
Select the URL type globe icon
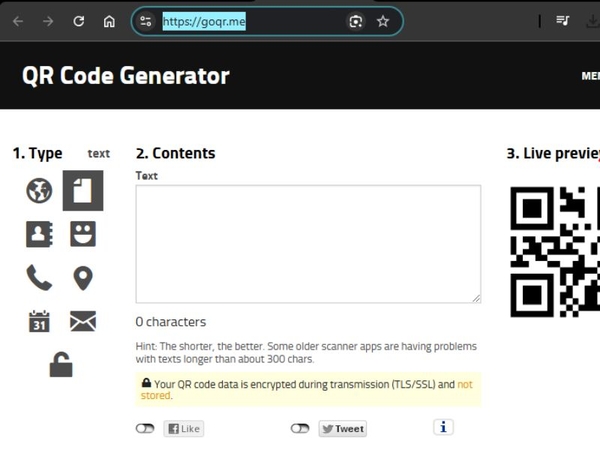pos(39,191)
